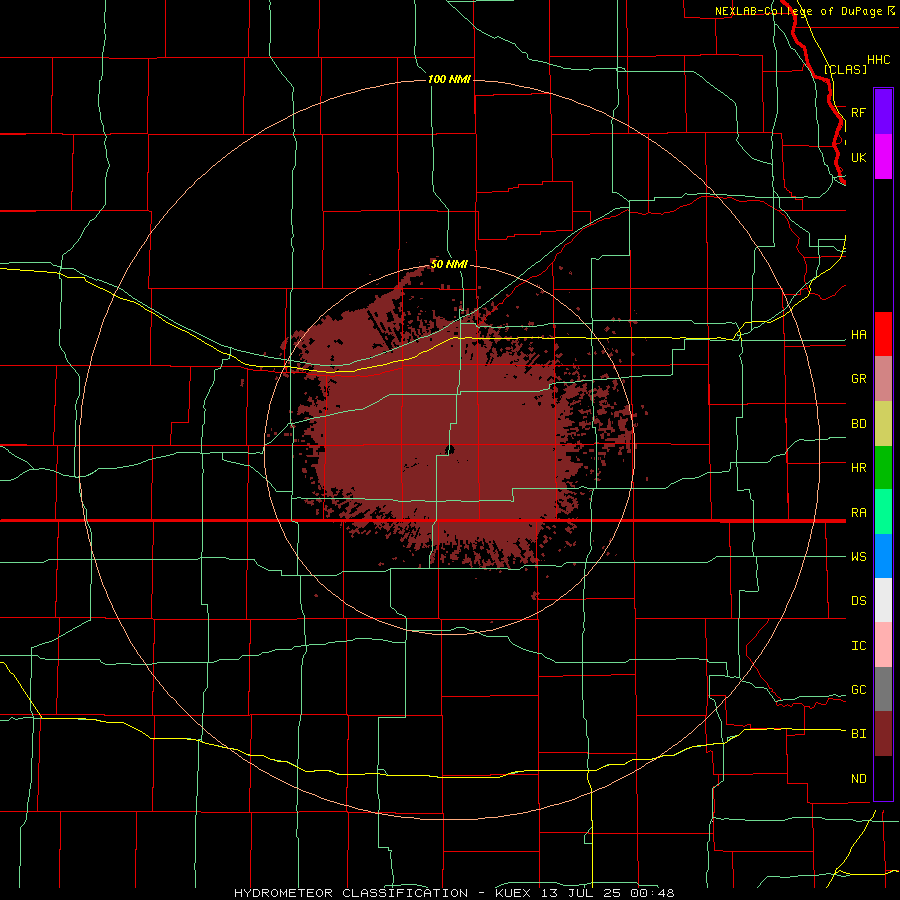Viewport: 900px width, 900px height.
Task: Click the GR pinkish-brown legend swatch
Action: [883, 379]
